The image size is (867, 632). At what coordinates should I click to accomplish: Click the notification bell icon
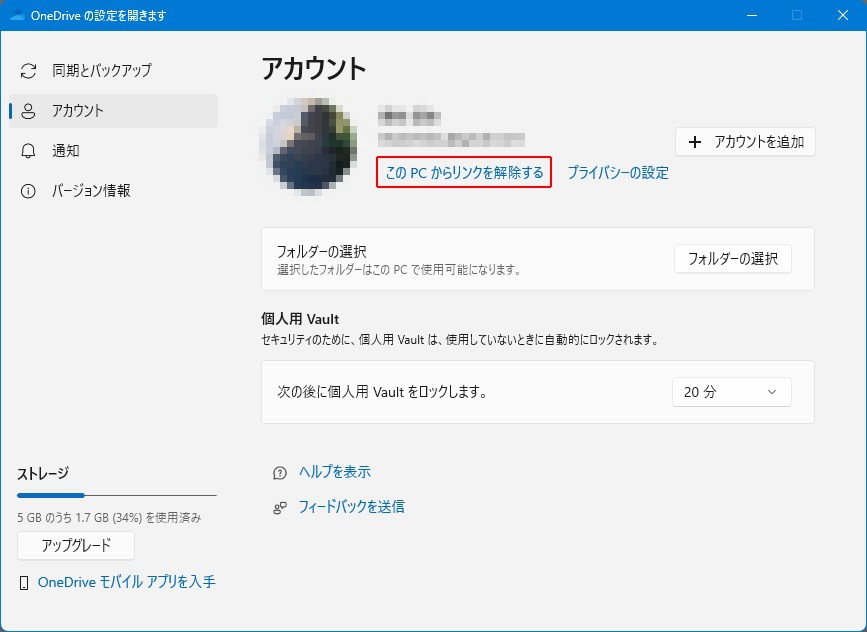click(x=28, y=151)
